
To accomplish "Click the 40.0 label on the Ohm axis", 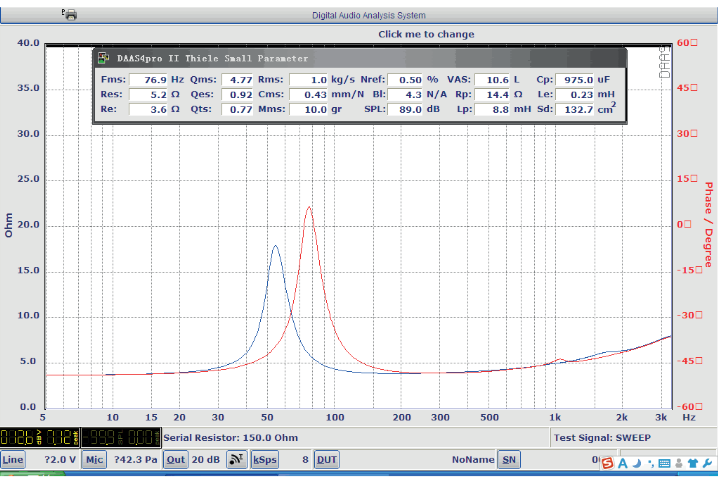I will [29, 43].
